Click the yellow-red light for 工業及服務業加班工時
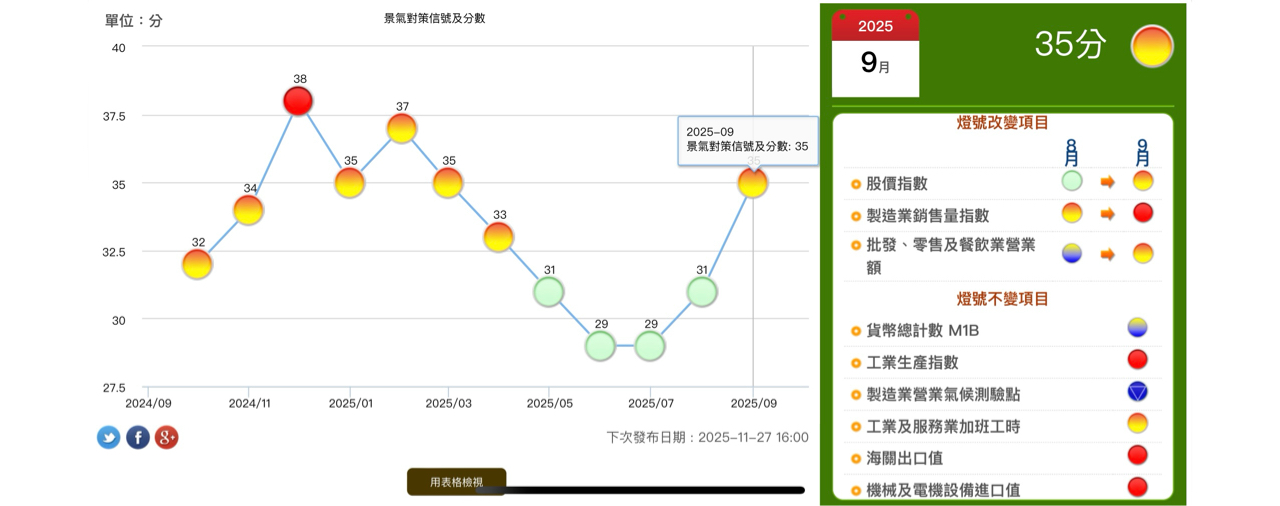 [1137, 423]
